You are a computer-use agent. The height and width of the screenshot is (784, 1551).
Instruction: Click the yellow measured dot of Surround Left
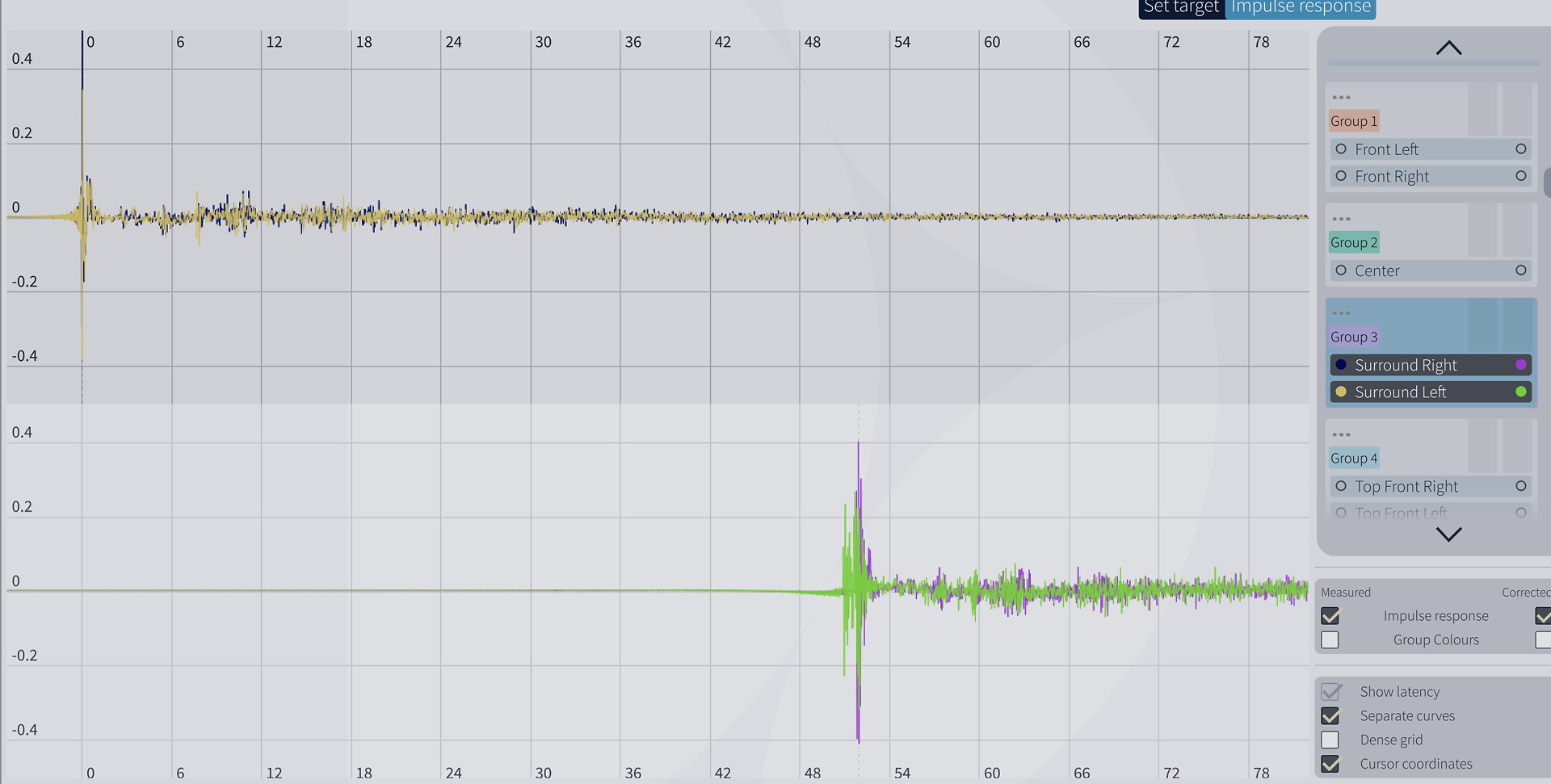1341,392
